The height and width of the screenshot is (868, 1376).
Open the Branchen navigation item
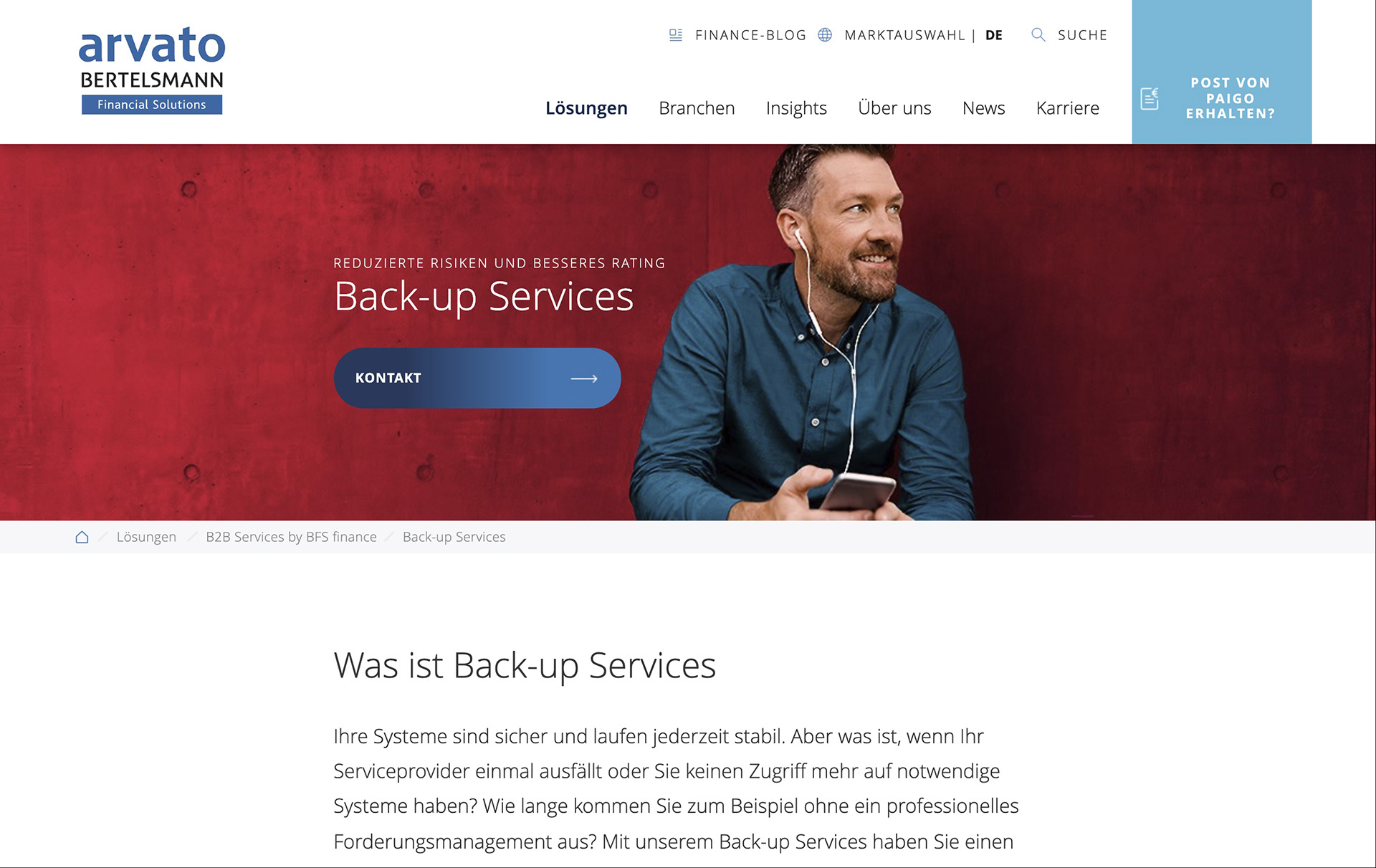pos(697,108)
